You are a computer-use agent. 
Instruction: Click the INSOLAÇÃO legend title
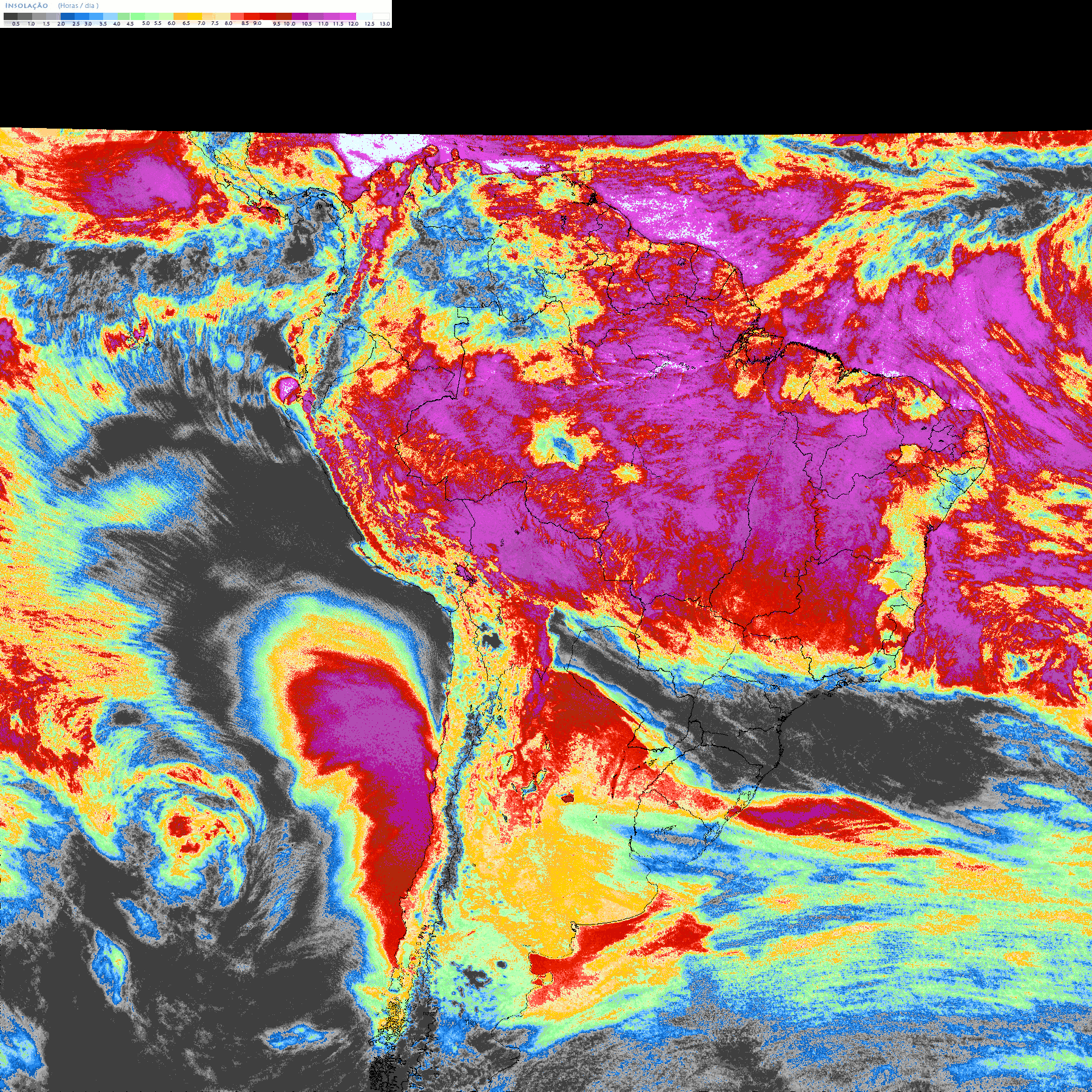point(27,5)
